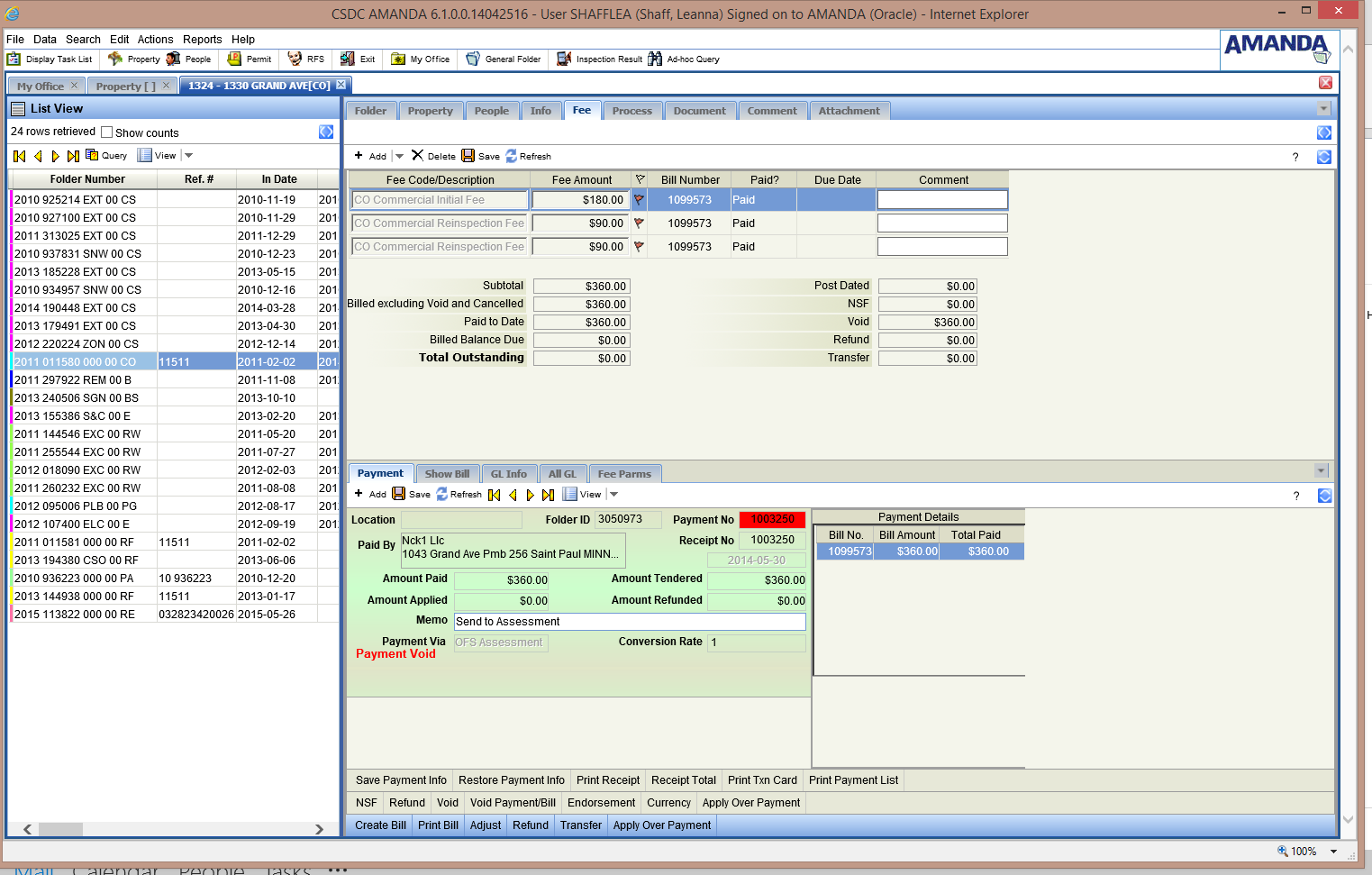Refresh the Payment panel
Image resolution: width=1372 pixels, height=875 pixels.
click(443, 495)
